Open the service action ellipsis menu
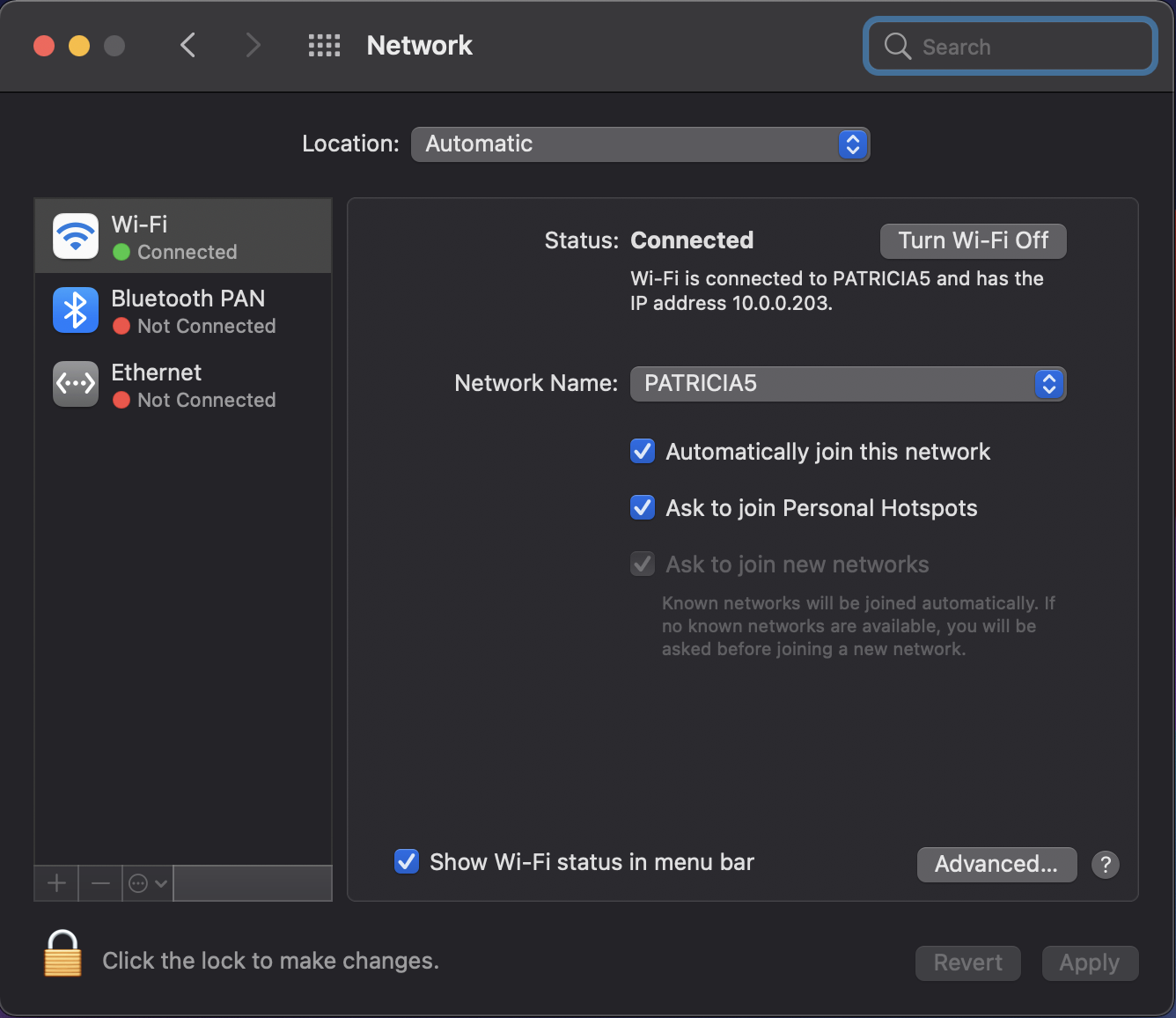Viewport: 1176px width, 1018px height. point(147,882)
